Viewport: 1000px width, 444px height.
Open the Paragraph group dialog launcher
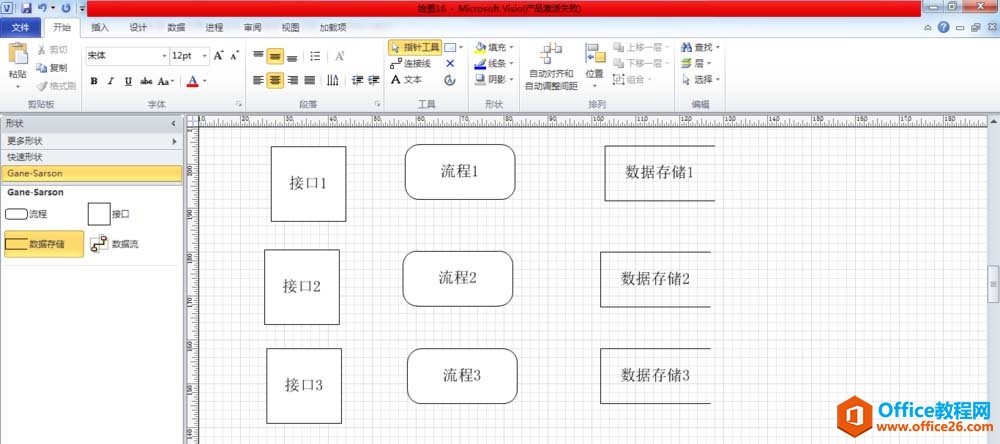coord(378,103)
